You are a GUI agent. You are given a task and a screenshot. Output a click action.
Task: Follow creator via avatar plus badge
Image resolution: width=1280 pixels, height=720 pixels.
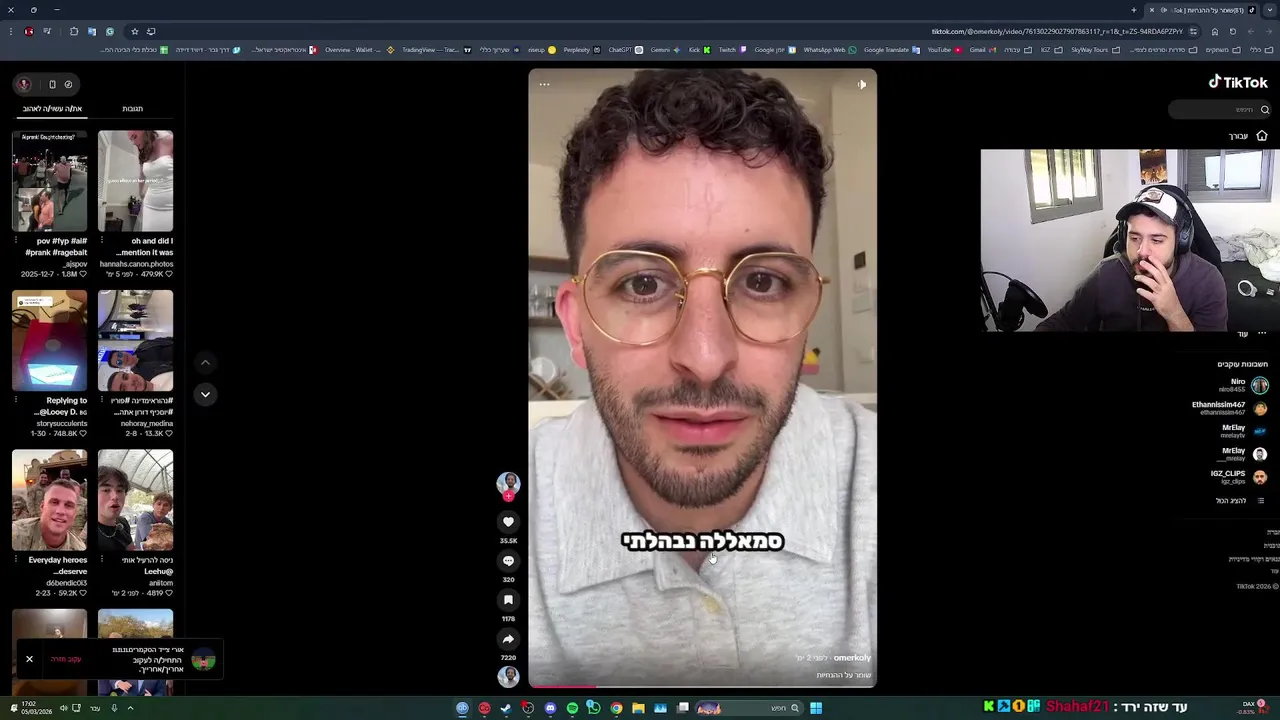point(508,496)
